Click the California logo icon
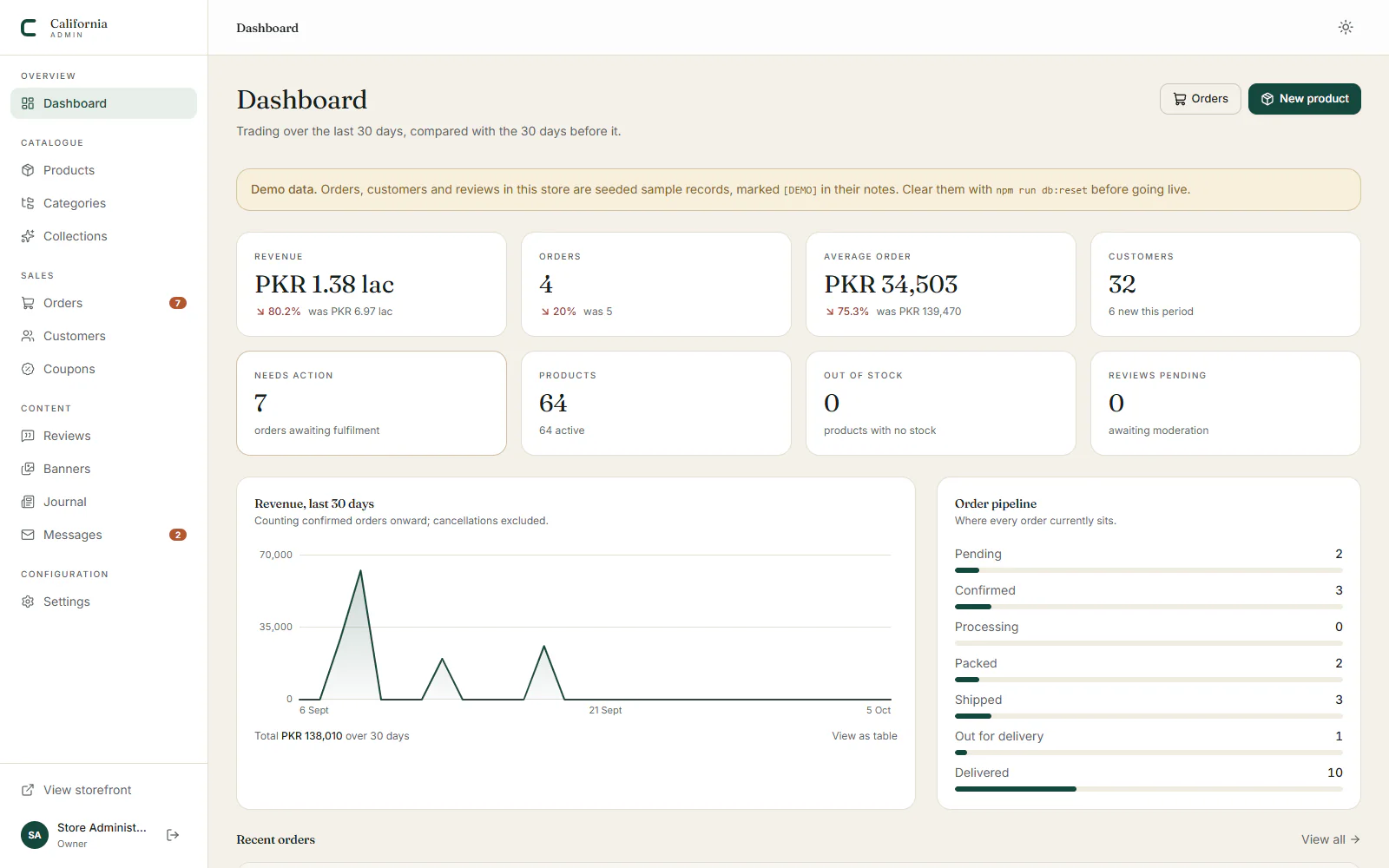The image size is (1389, 868). click(29, 28)
